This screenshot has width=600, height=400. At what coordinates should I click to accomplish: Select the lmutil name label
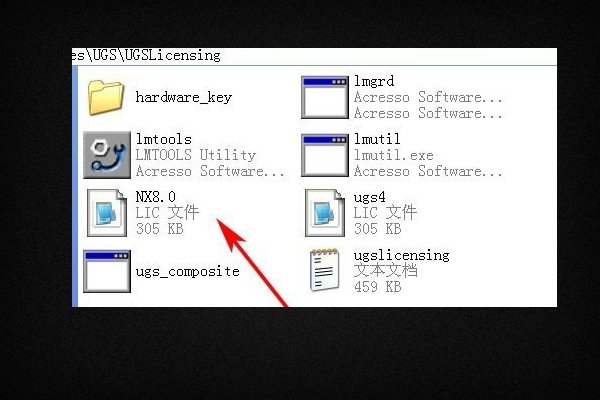(377, 139)
